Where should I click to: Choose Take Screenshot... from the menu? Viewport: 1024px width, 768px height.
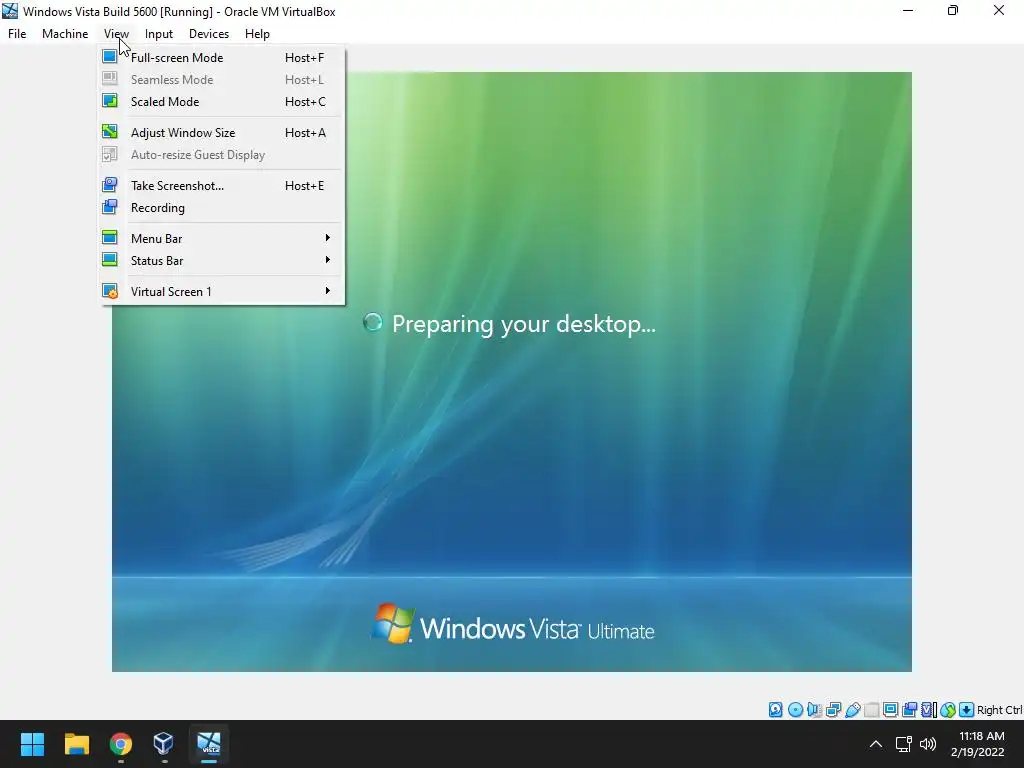(221, 185)
